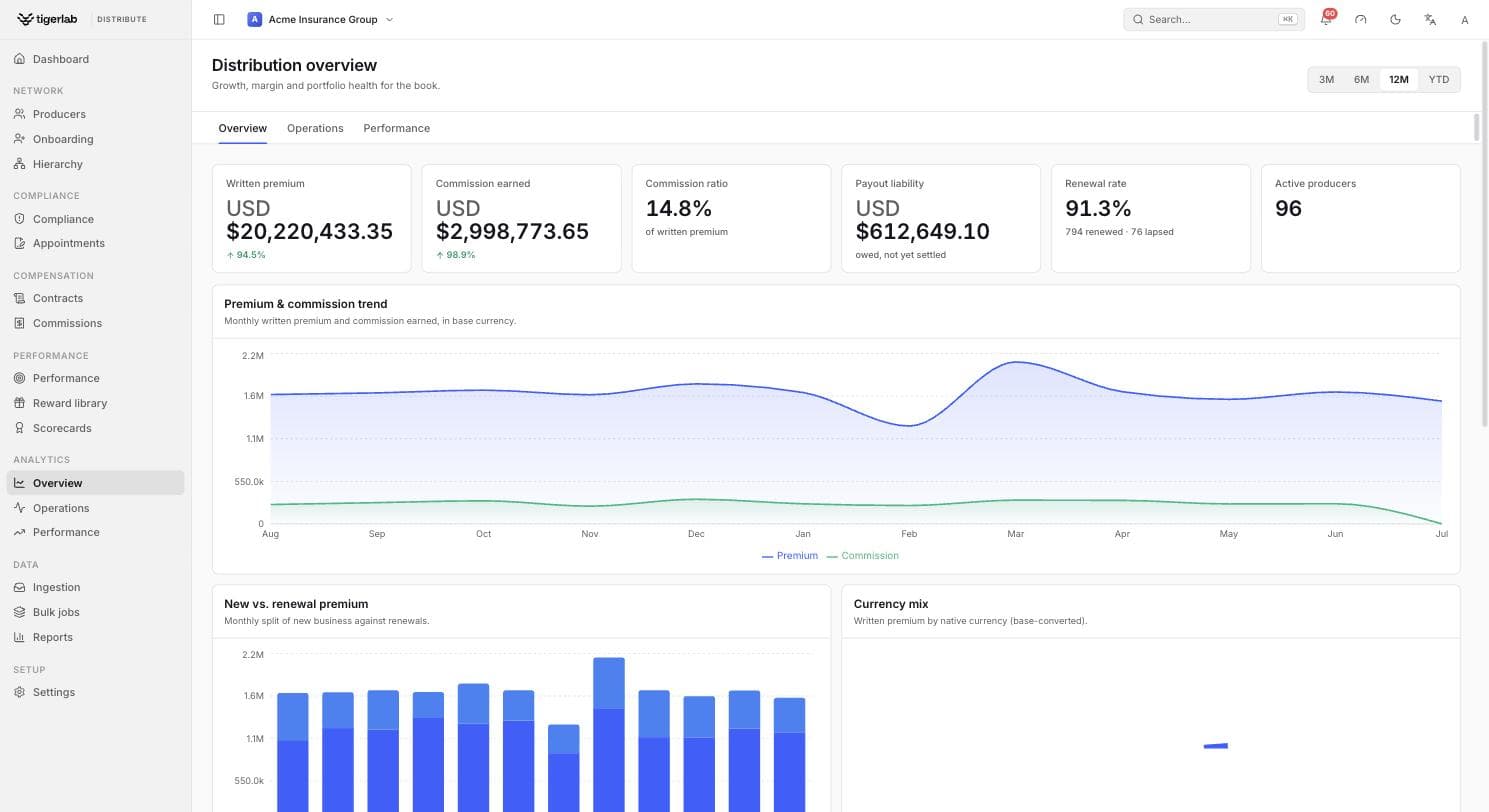Switch time range to YTD

tap(1438, 79)
